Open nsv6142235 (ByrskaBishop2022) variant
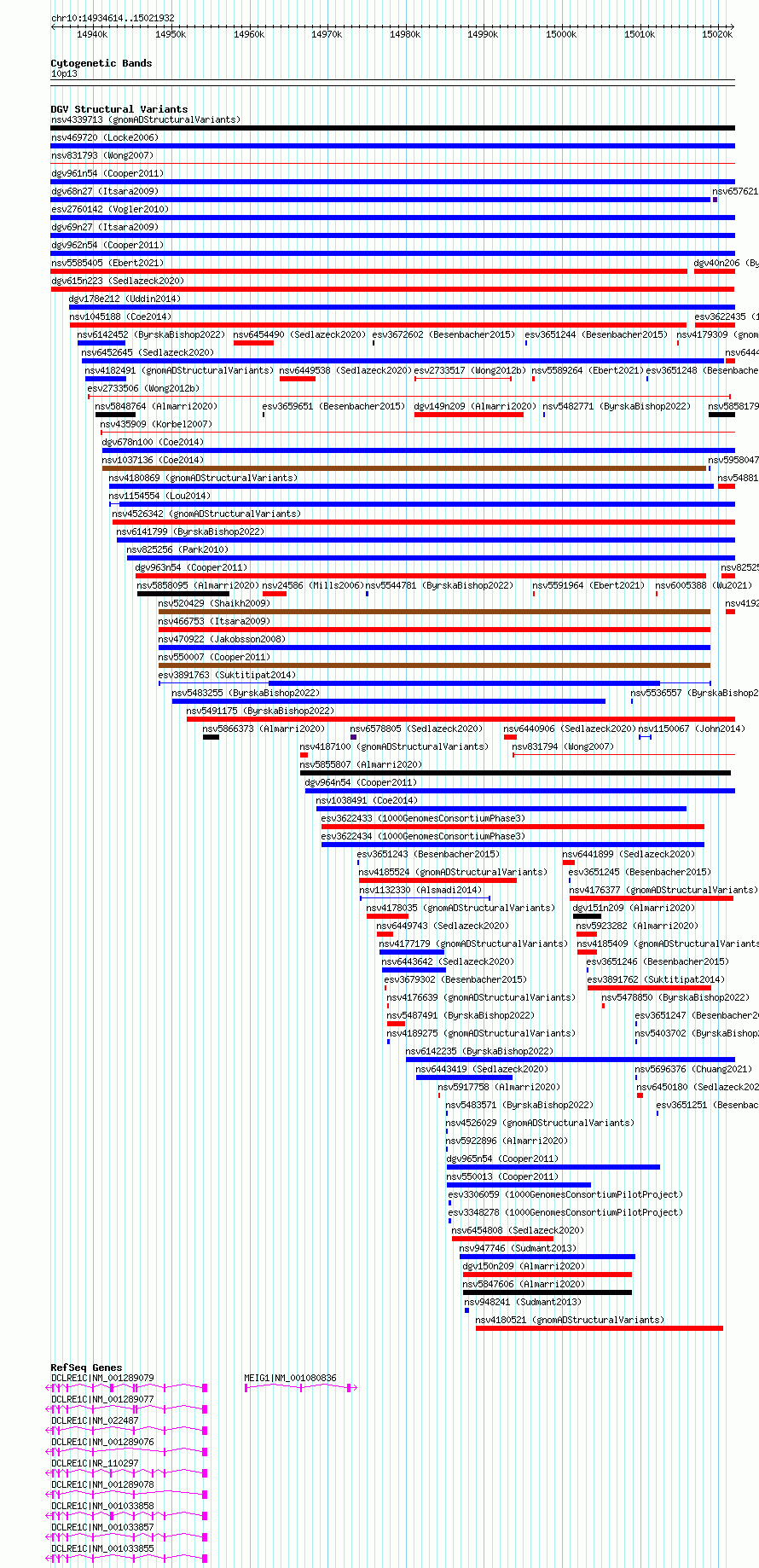The image size is (759, 1568). pyautogui.click(x=570, y=1060)
